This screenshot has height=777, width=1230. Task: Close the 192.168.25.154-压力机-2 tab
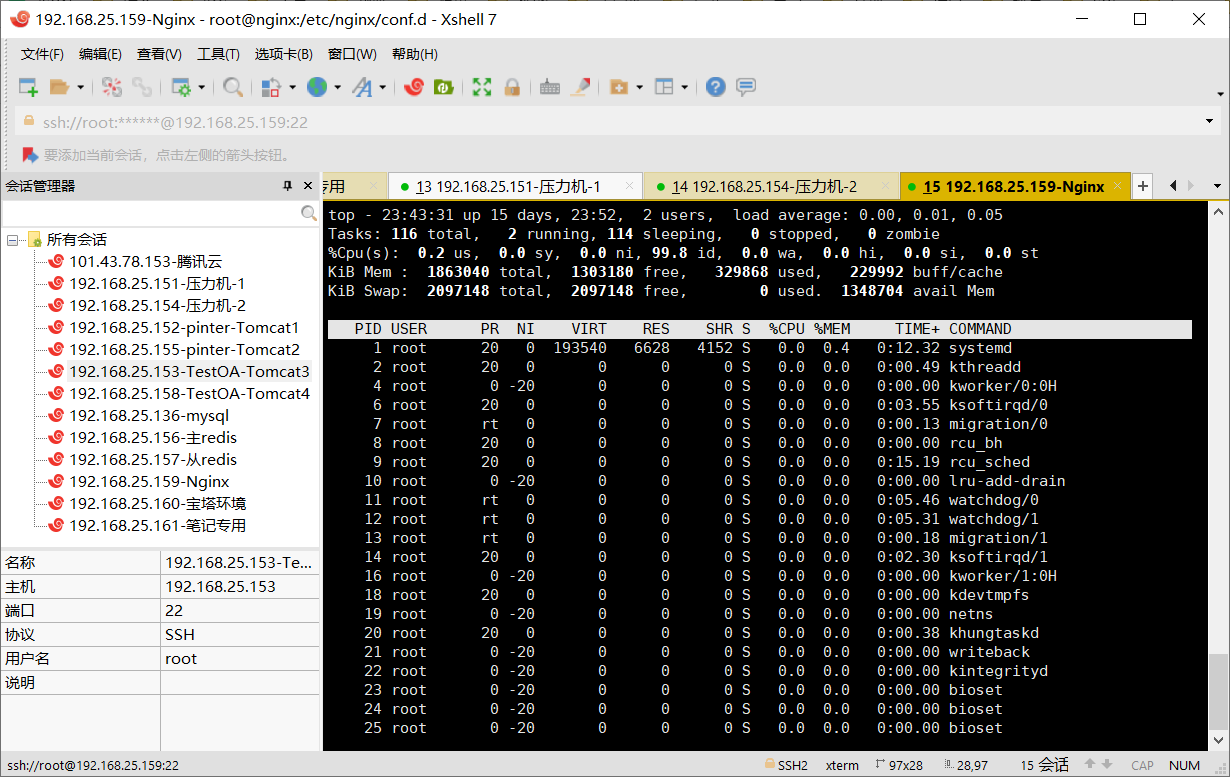coord(885,186)
